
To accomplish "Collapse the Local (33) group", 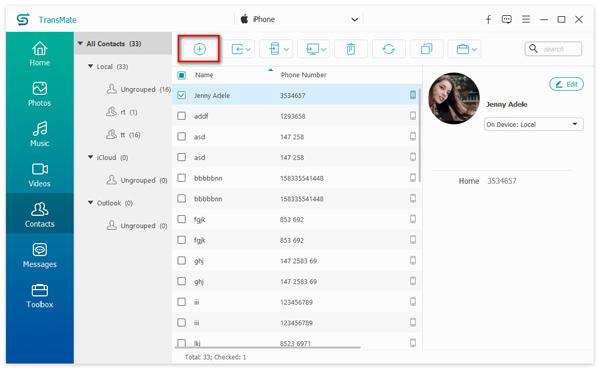I will click(90, 66).
